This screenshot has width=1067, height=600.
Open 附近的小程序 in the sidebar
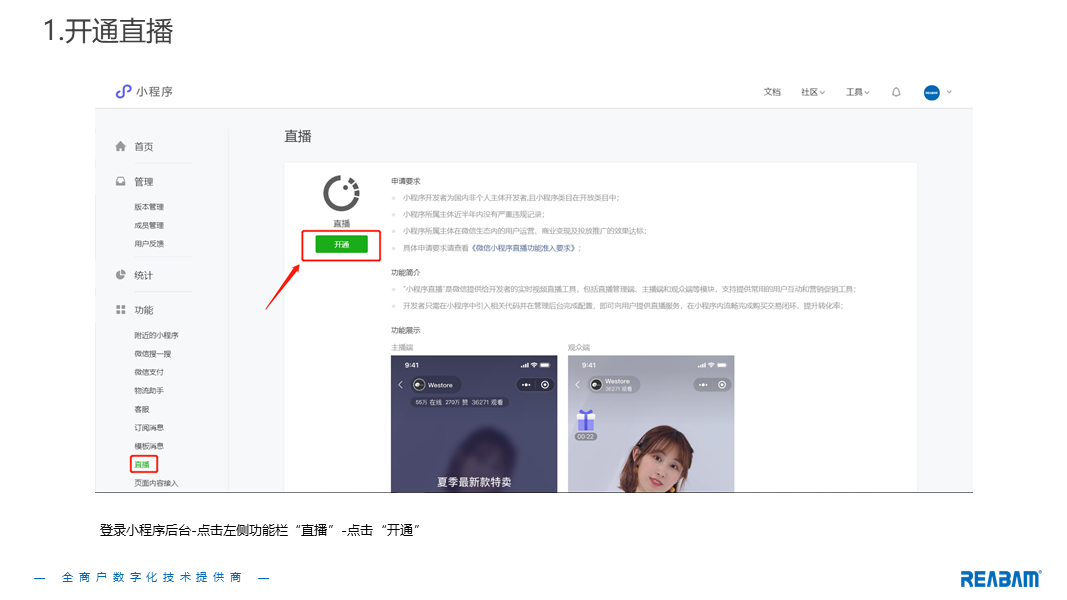(157, 335)
